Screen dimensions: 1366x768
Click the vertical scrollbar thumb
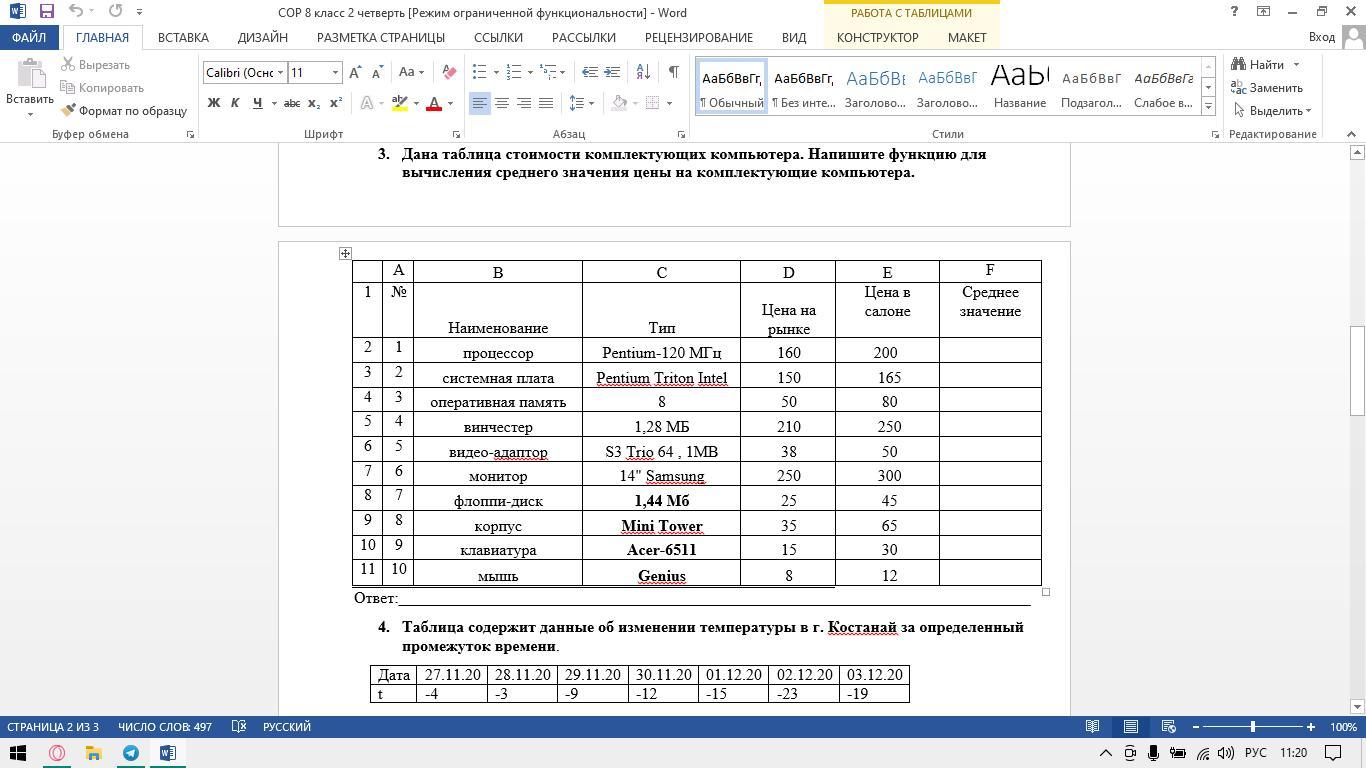(1357, 370)
